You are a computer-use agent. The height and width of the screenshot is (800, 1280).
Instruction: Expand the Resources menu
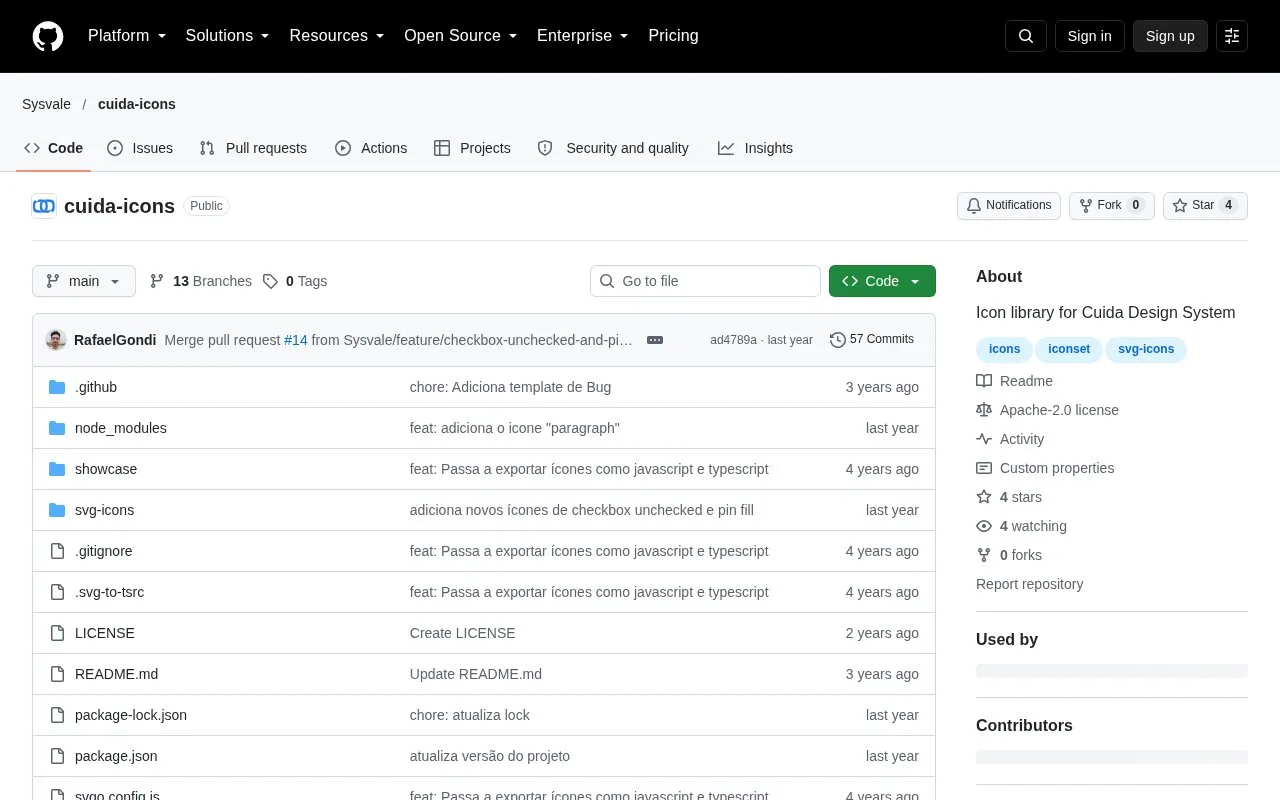click(337, 36)
